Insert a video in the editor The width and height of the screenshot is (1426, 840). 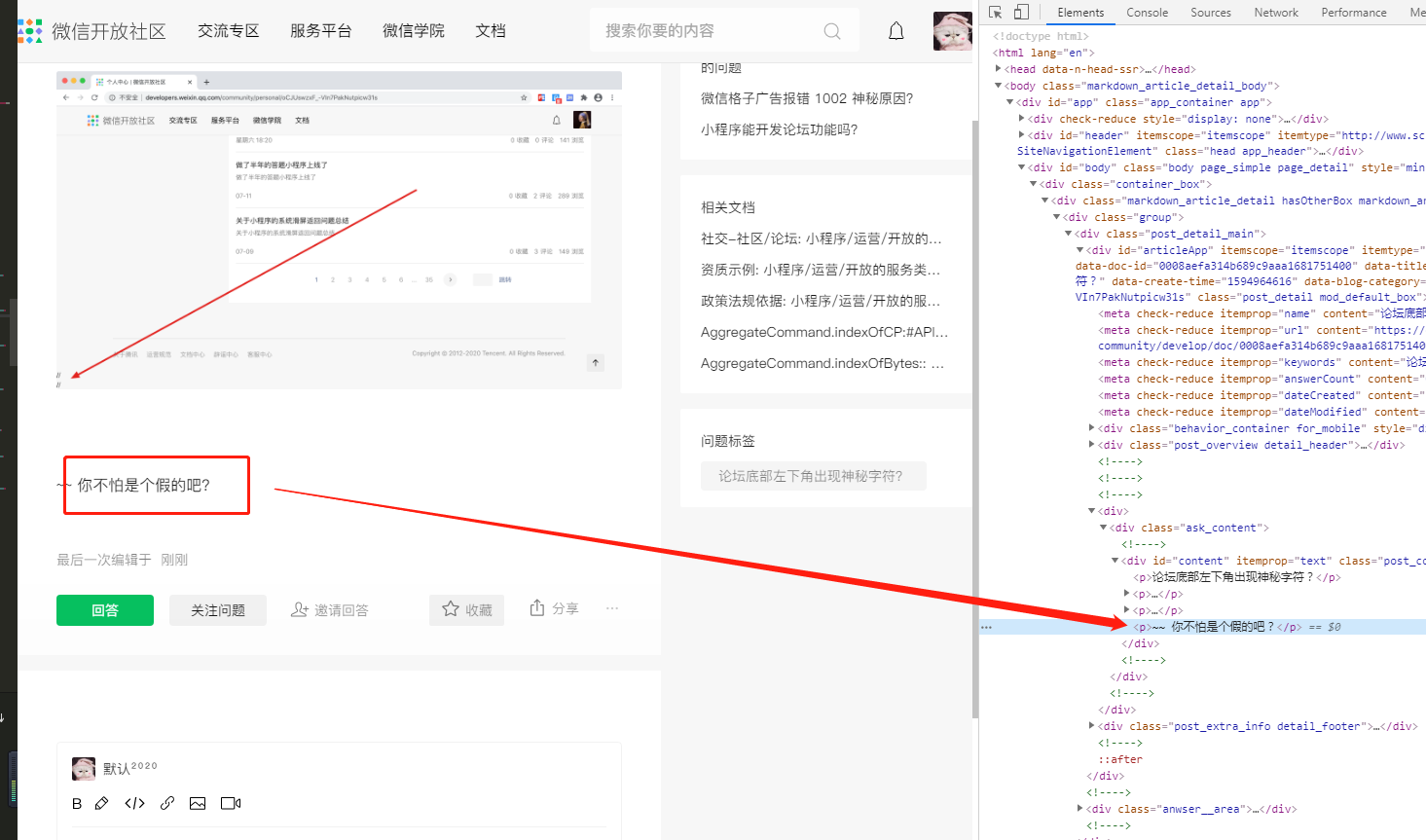(x=231, y=803)
